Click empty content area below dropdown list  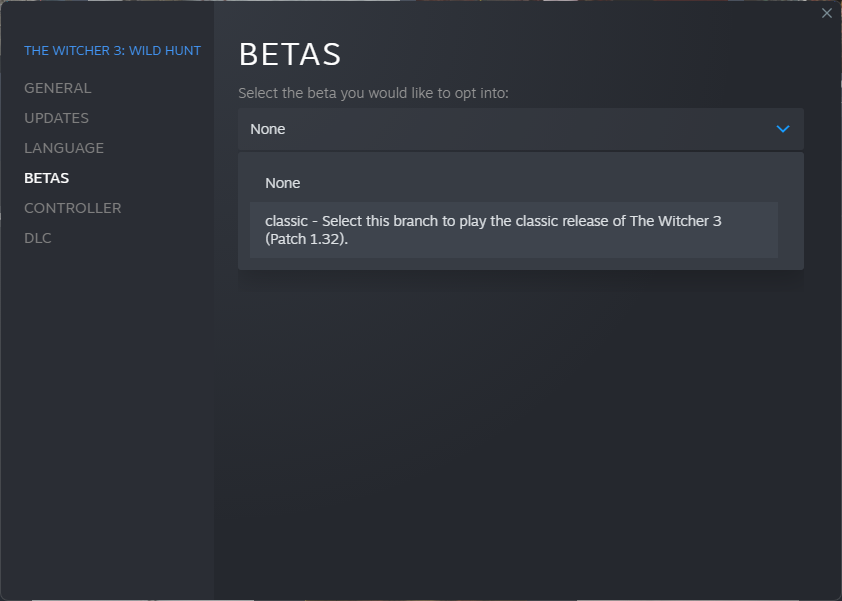click(520, 420)
